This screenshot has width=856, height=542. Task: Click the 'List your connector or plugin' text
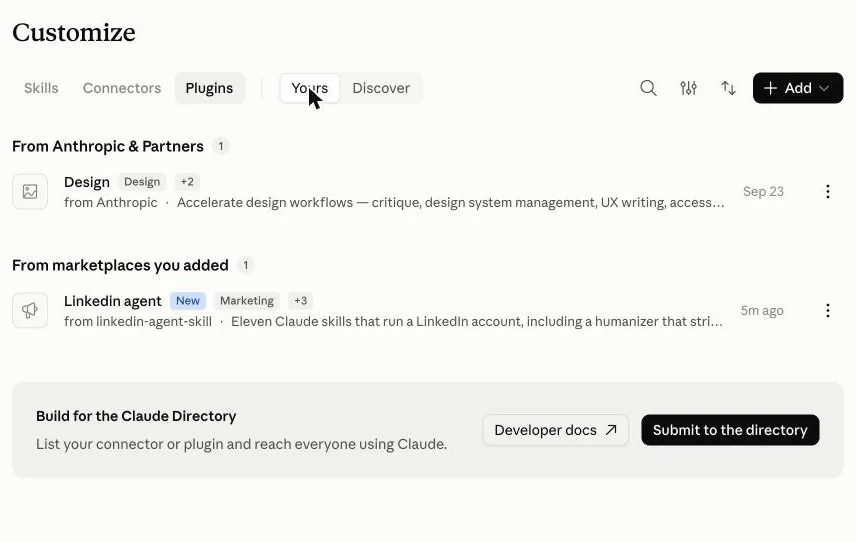click(x=241, y=444)
